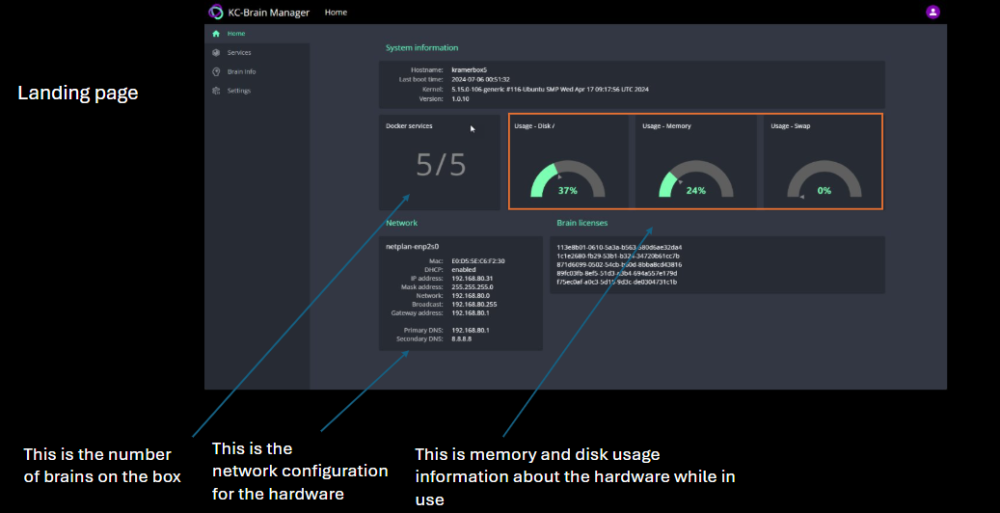Click the Docker services 5/5 count
The image size is (1000, 513).
coord(441,165)
